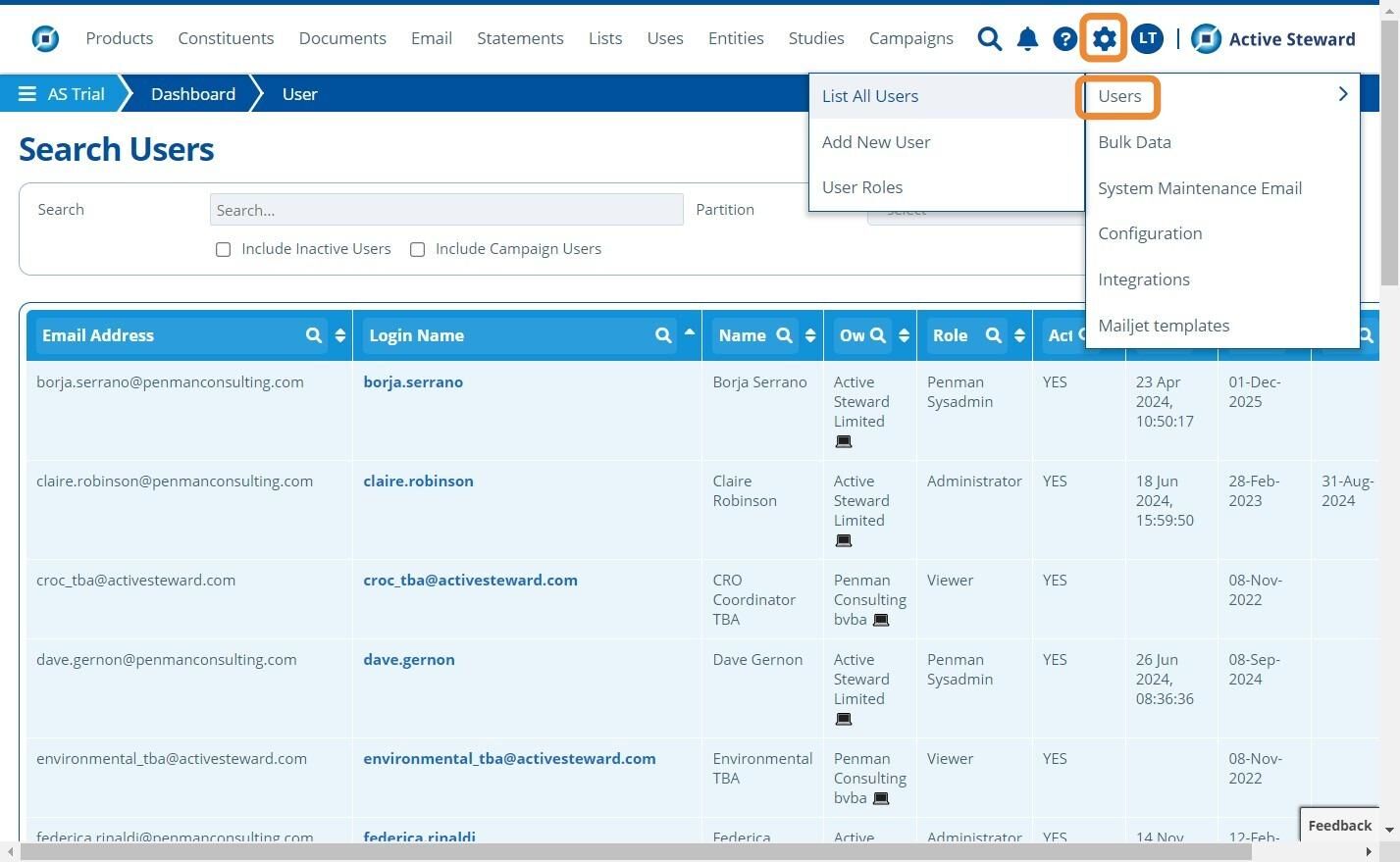
Task: Open the Uses menu
Action: click(x=665, y=38)
